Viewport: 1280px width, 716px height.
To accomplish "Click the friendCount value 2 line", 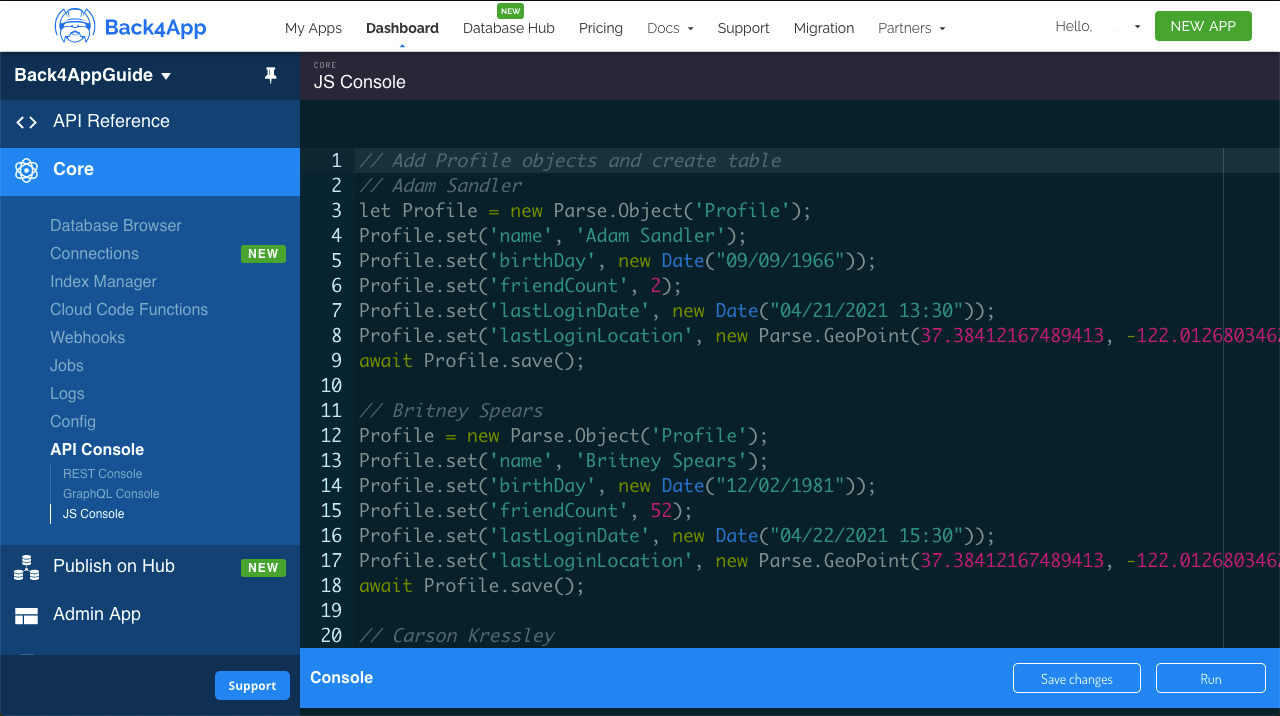I will click(520, 286).
